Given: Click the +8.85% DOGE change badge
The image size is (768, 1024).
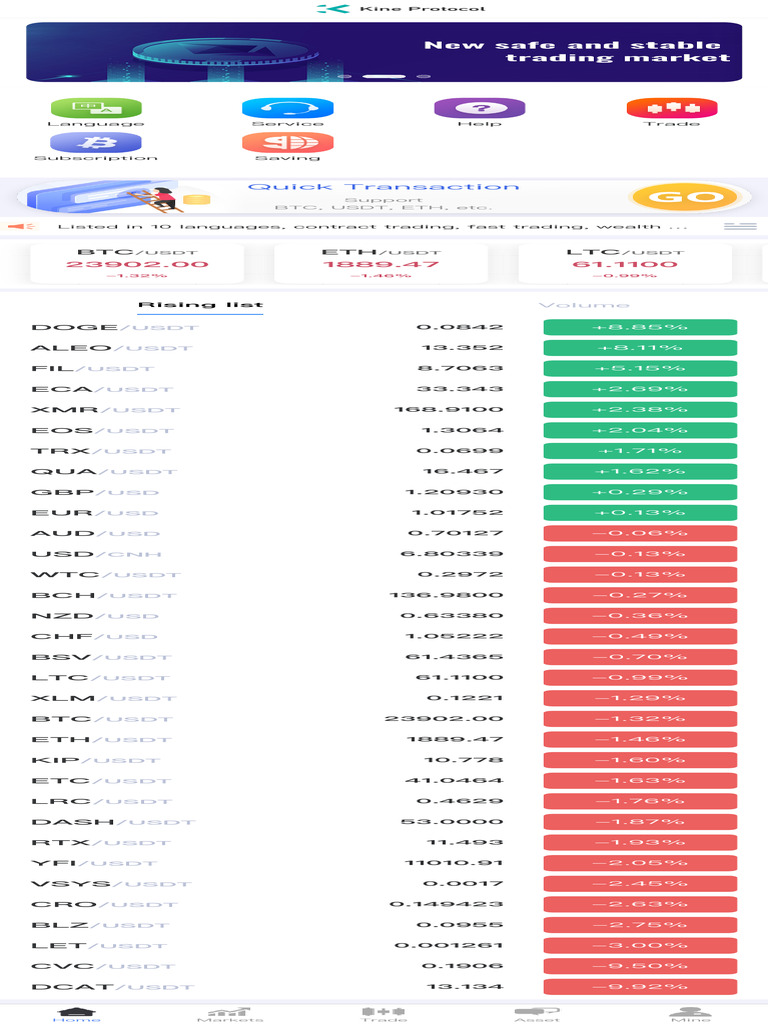Looking at the screenshot, I should 640,327.
